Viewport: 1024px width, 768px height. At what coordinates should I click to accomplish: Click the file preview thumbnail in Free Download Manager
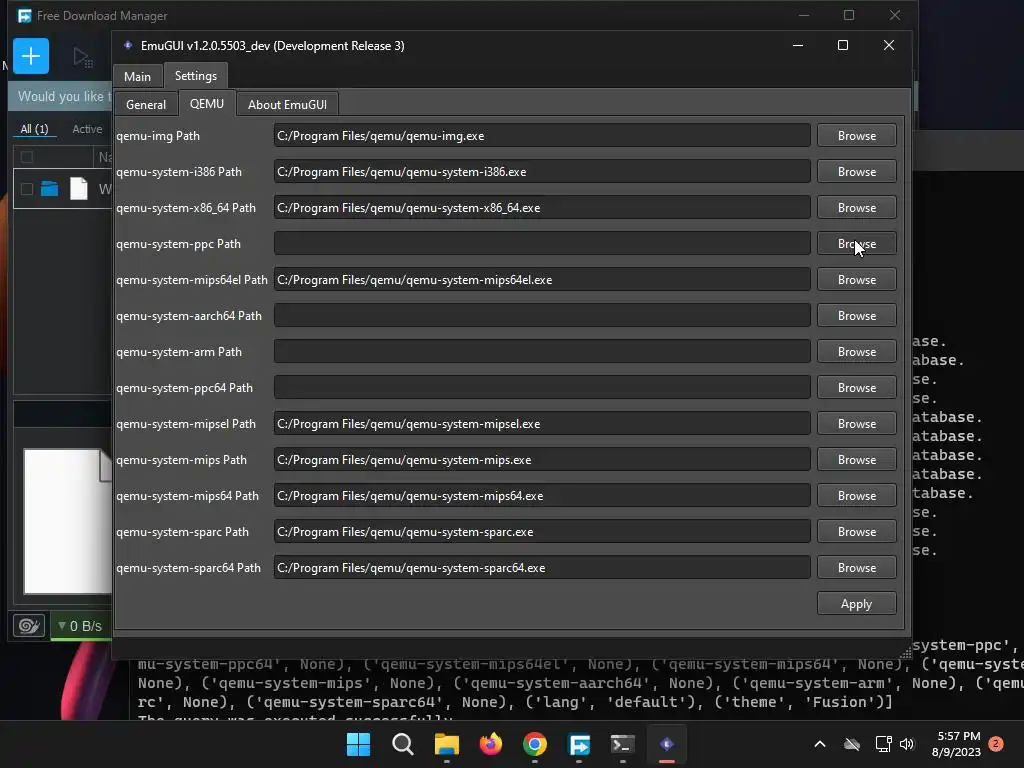click(x=67, y=521)
